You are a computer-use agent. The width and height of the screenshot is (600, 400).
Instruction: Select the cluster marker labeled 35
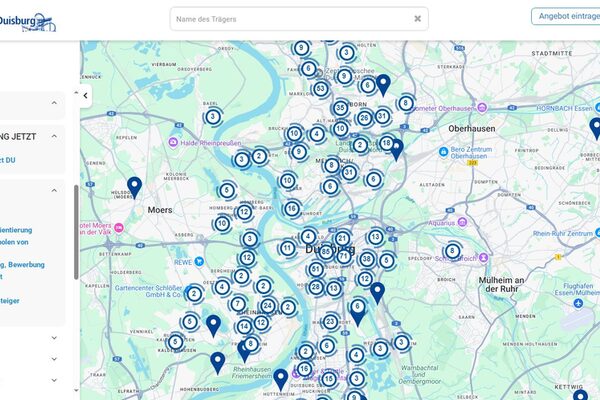(x=341, y=108)
